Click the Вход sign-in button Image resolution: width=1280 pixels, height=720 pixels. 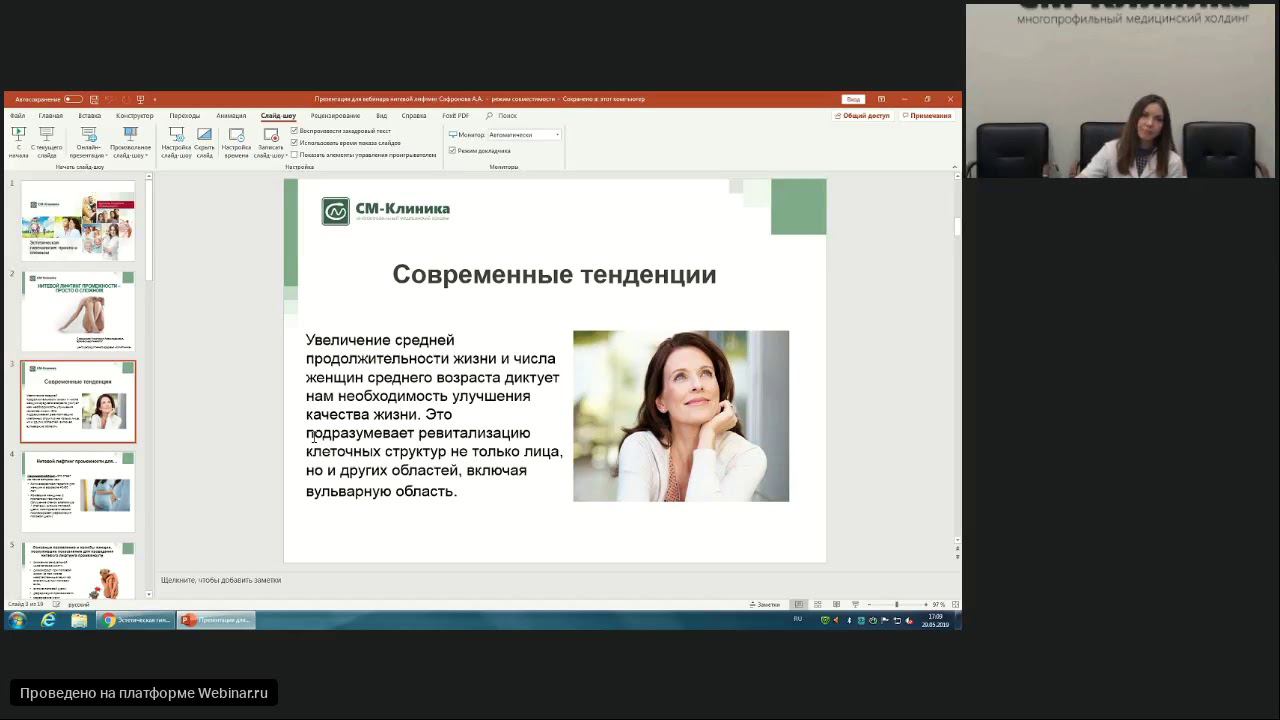point(853,99)
